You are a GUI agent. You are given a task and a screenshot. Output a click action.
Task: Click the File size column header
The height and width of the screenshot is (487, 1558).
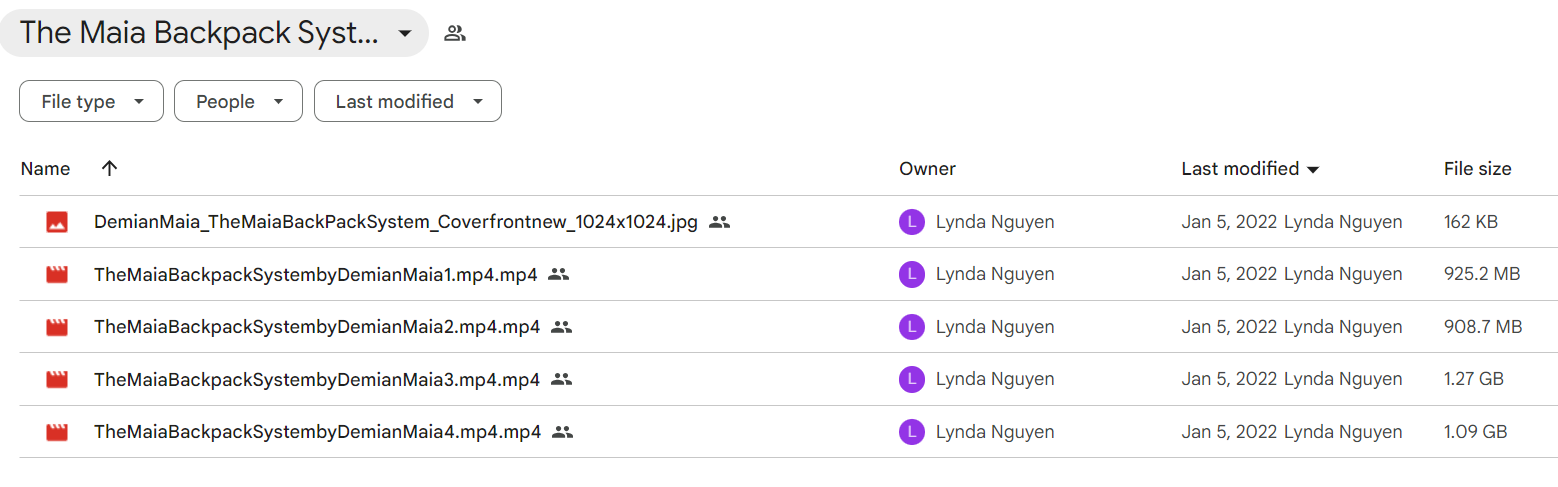point(1477,169)
